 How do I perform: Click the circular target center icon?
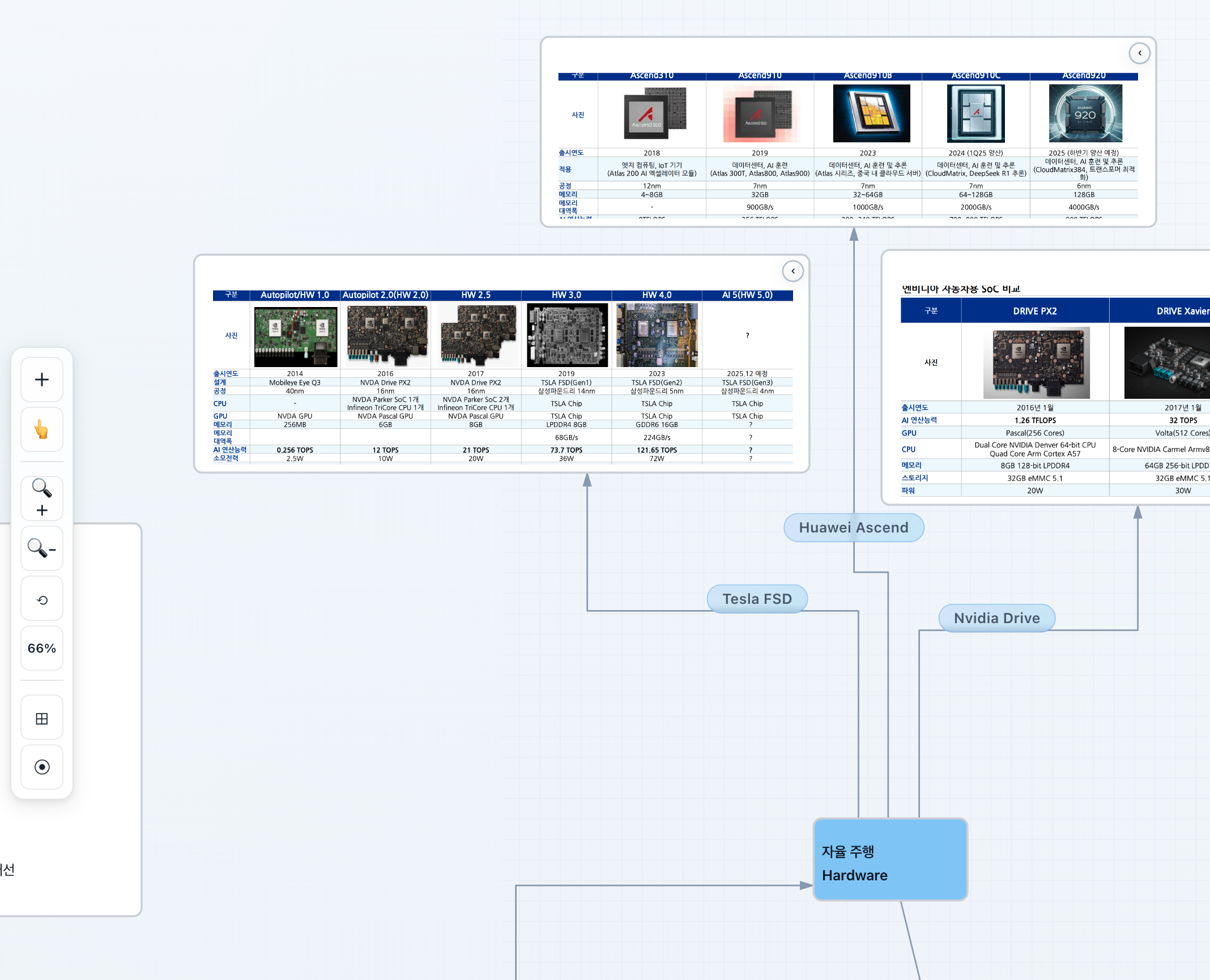(x=42, y=767)
